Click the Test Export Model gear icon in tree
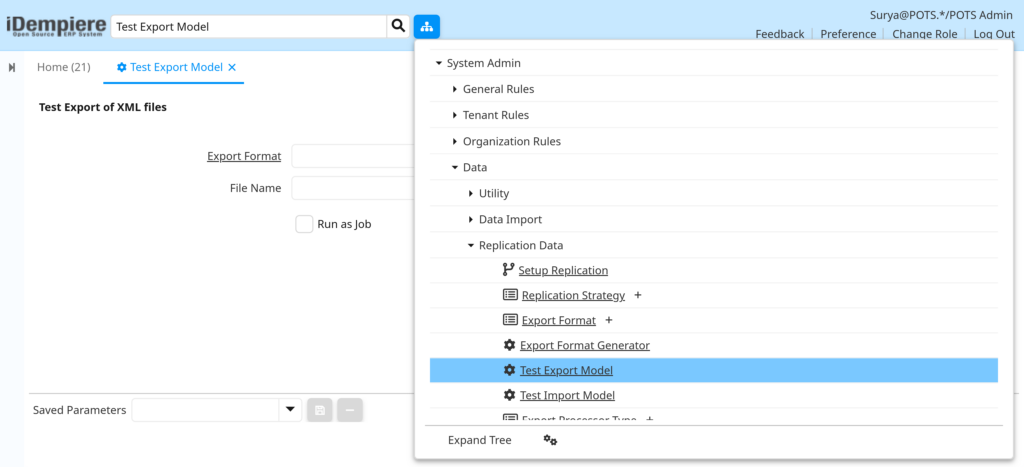The height and width of the screenshot is (467, 1024). [x=509, y=370]
